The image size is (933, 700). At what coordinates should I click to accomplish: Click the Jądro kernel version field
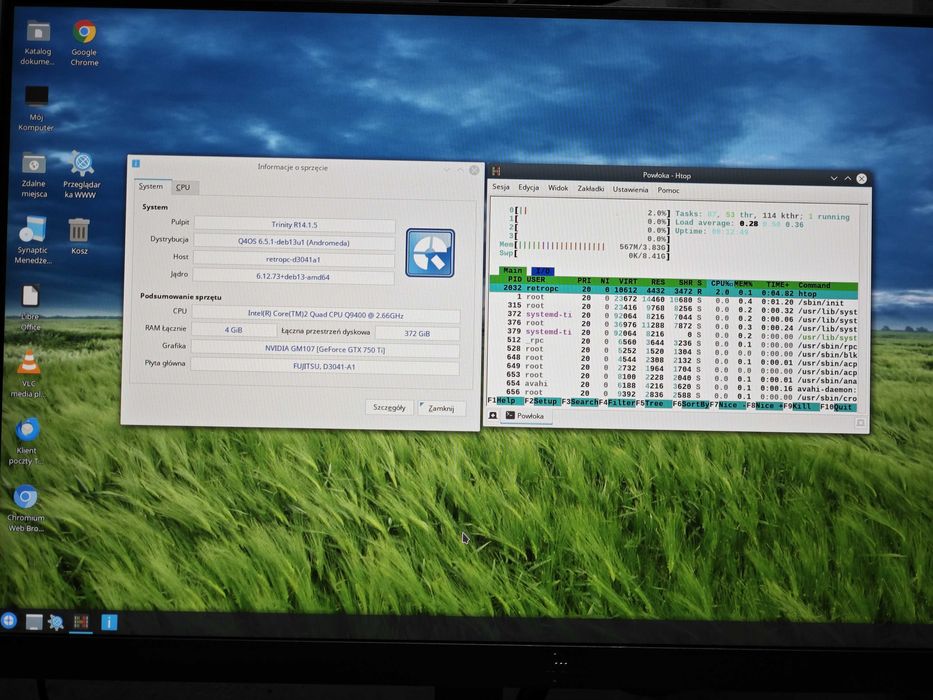pos(293,277)
